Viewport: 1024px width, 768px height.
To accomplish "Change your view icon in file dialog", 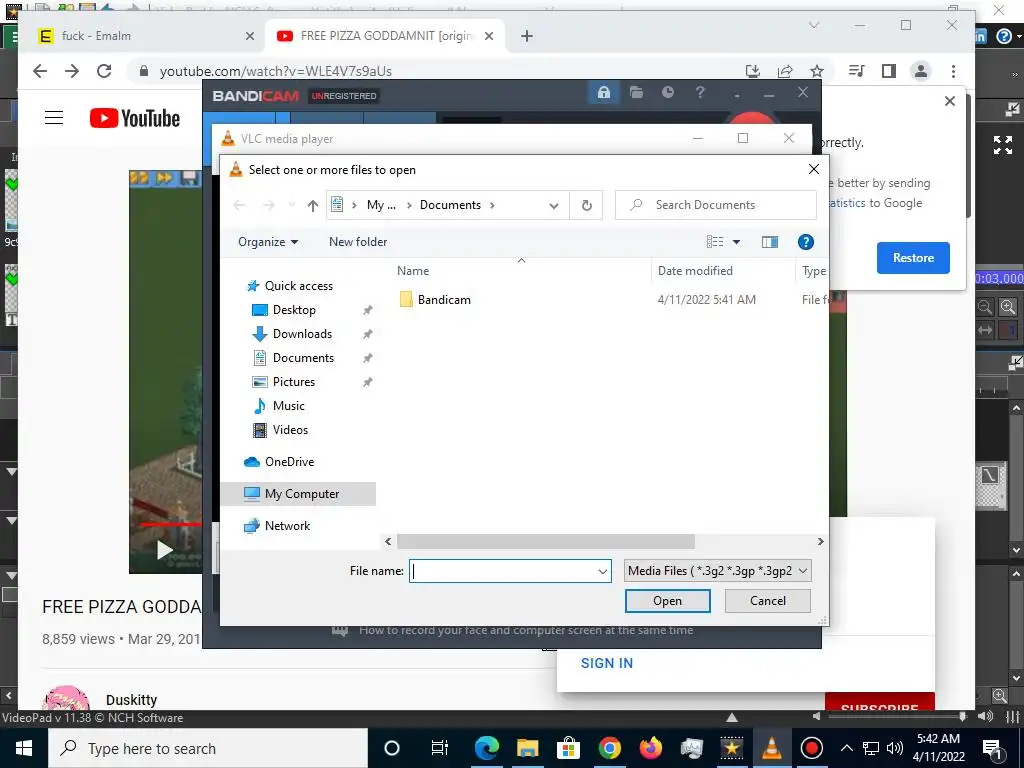I will point(715,242).
